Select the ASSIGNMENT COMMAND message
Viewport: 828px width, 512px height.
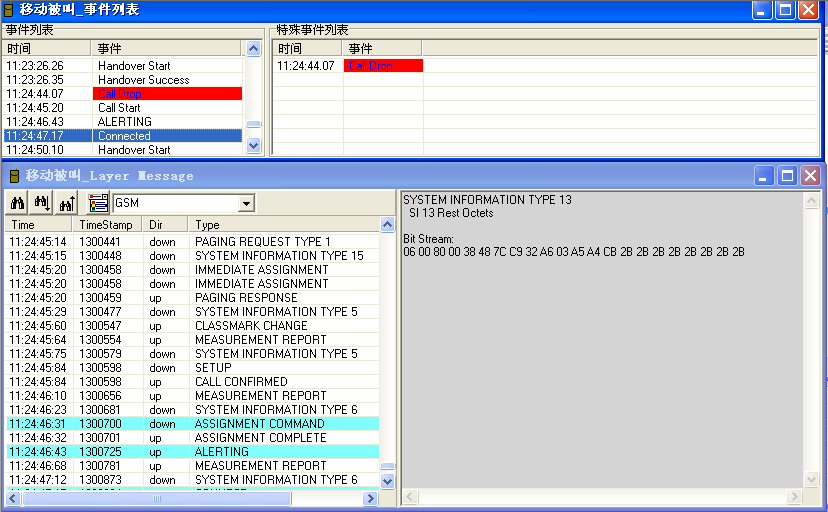pos(193,424)
